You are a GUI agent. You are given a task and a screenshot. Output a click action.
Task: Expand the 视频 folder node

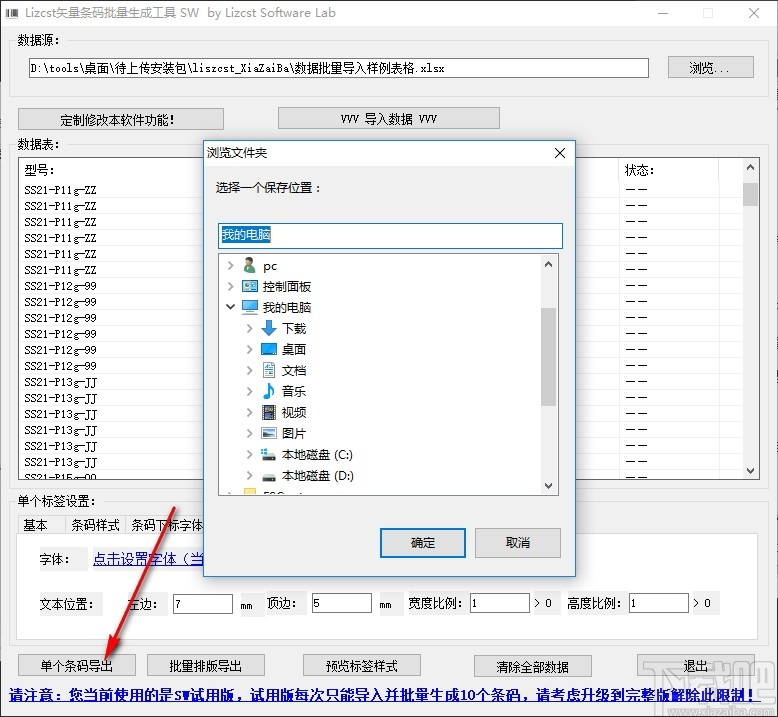pos(250,412)
